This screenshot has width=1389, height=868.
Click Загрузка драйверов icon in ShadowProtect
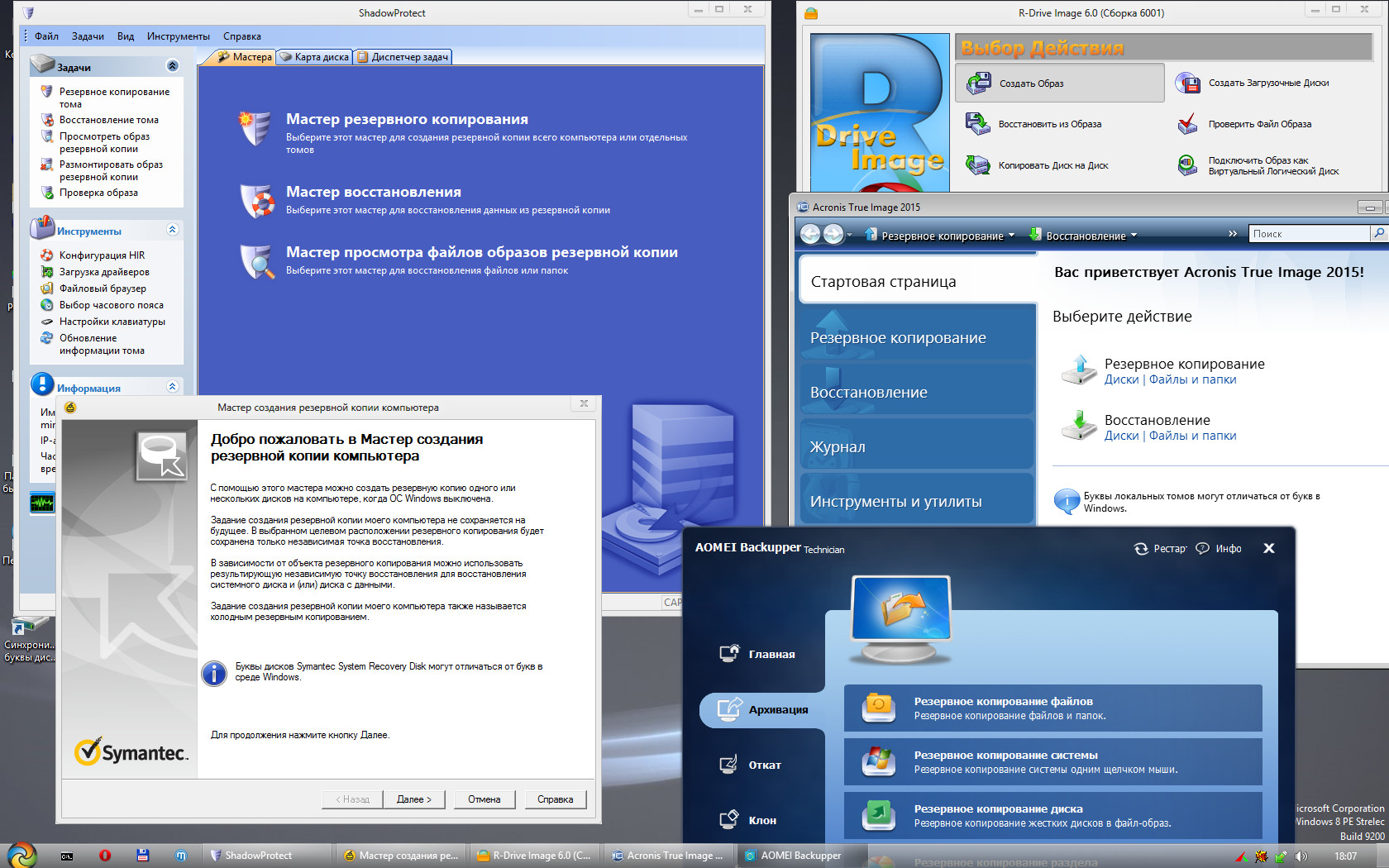(47, 272)
